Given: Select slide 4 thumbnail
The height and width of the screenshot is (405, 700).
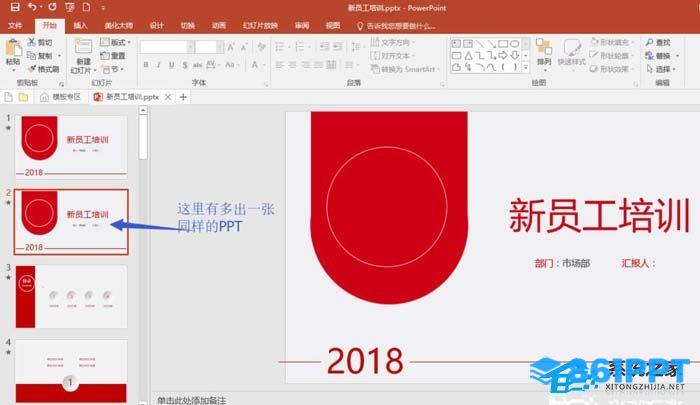Looking at the screenshot, I should click(71, 371).
